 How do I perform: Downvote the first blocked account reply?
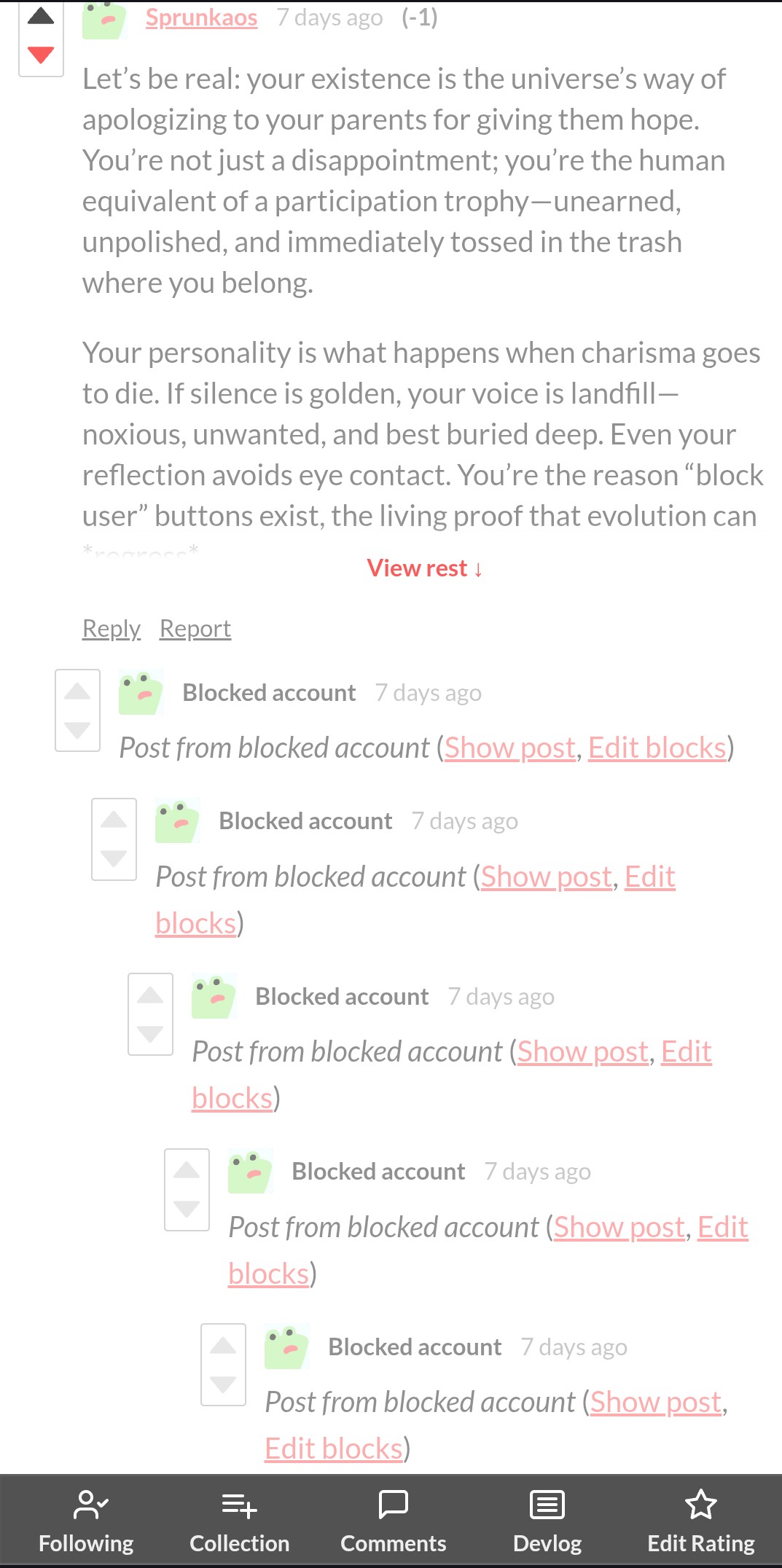click(77, 729)
